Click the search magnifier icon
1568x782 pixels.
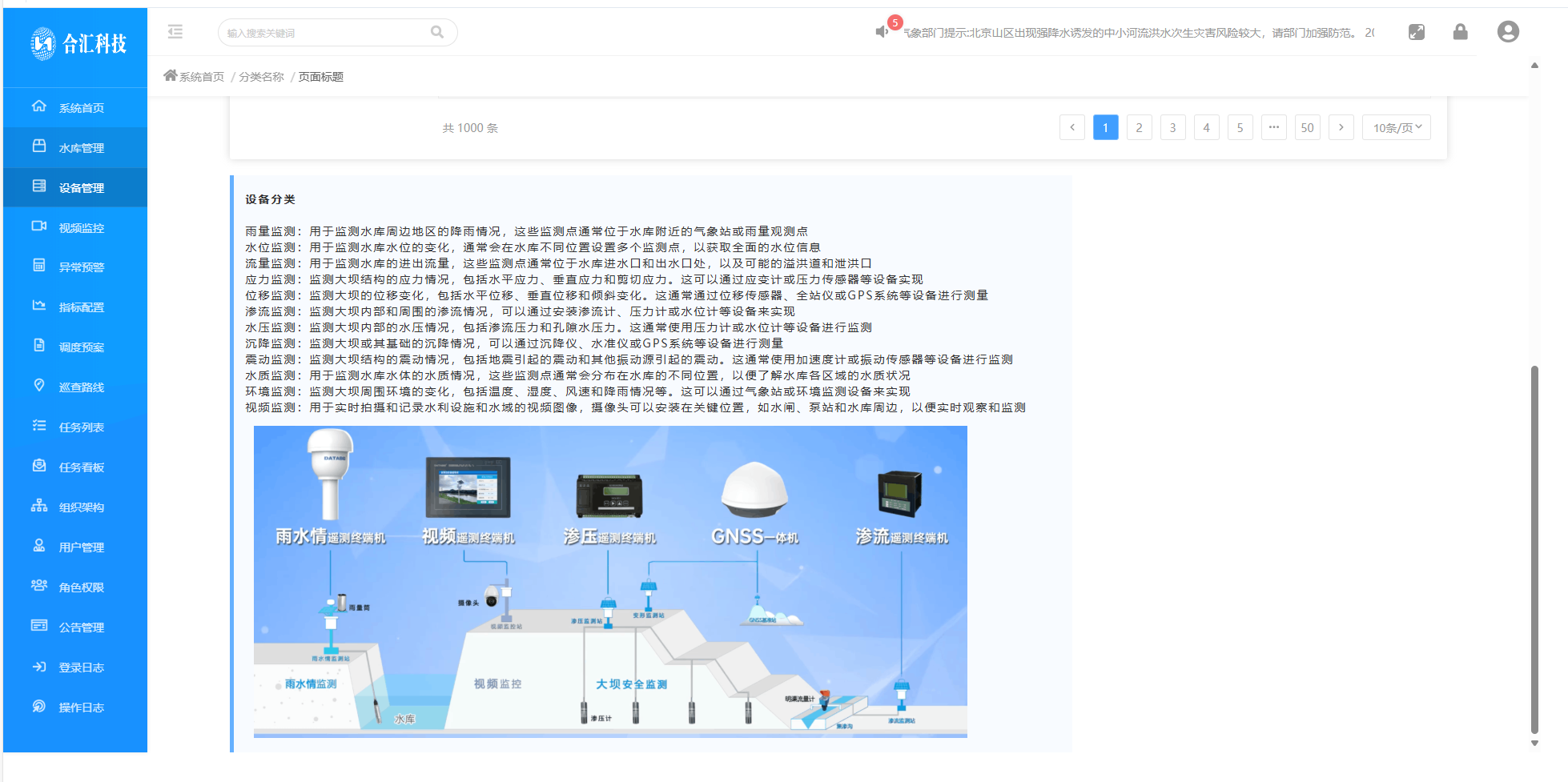pyautogui.click(x=436, y=32)
